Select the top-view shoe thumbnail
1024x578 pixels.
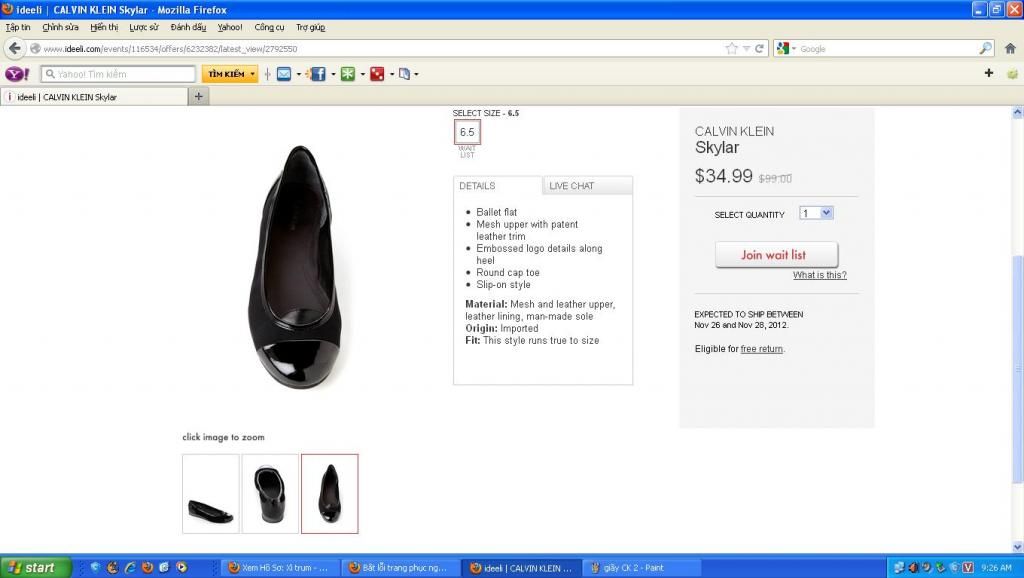[x=330, y=494]
